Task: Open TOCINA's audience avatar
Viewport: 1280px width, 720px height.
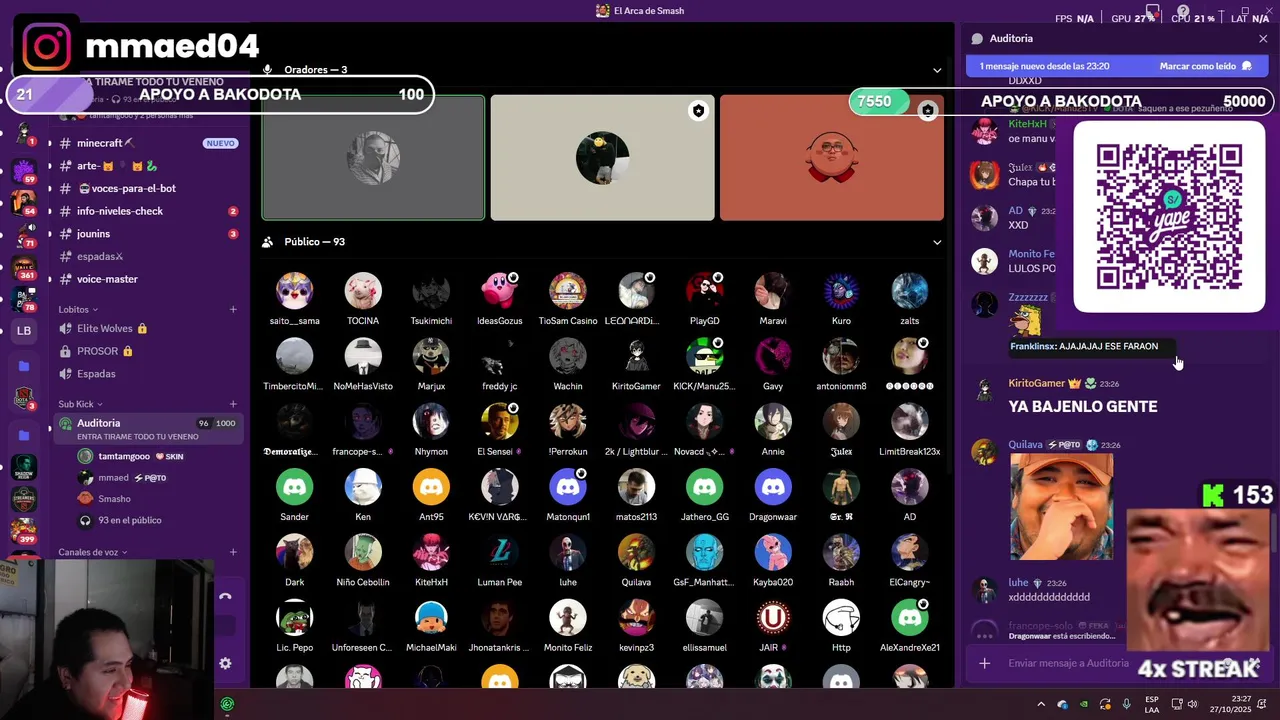Action: point(363,291)
